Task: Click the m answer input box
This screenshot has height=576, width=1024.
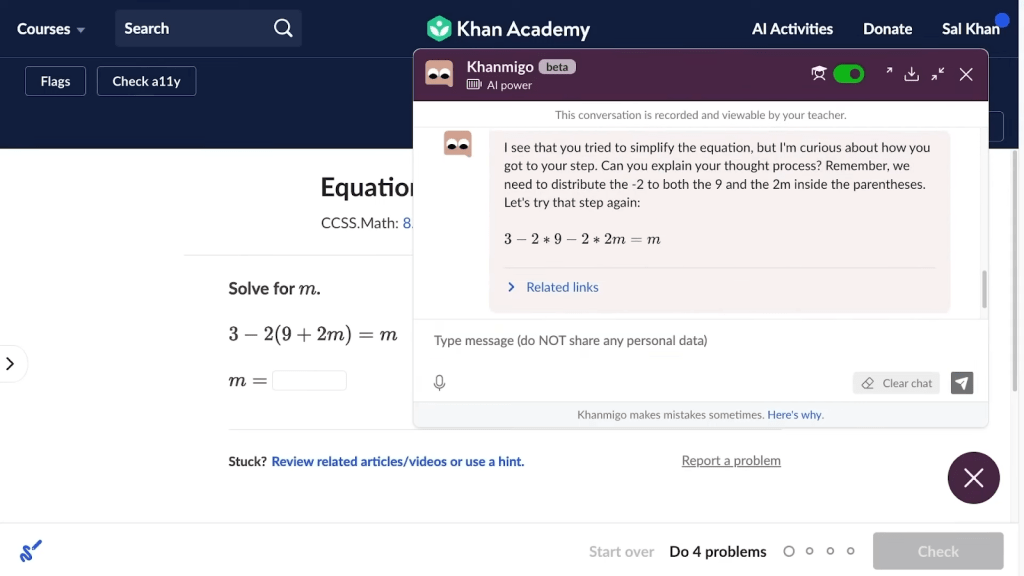Action: coord(309,380)
